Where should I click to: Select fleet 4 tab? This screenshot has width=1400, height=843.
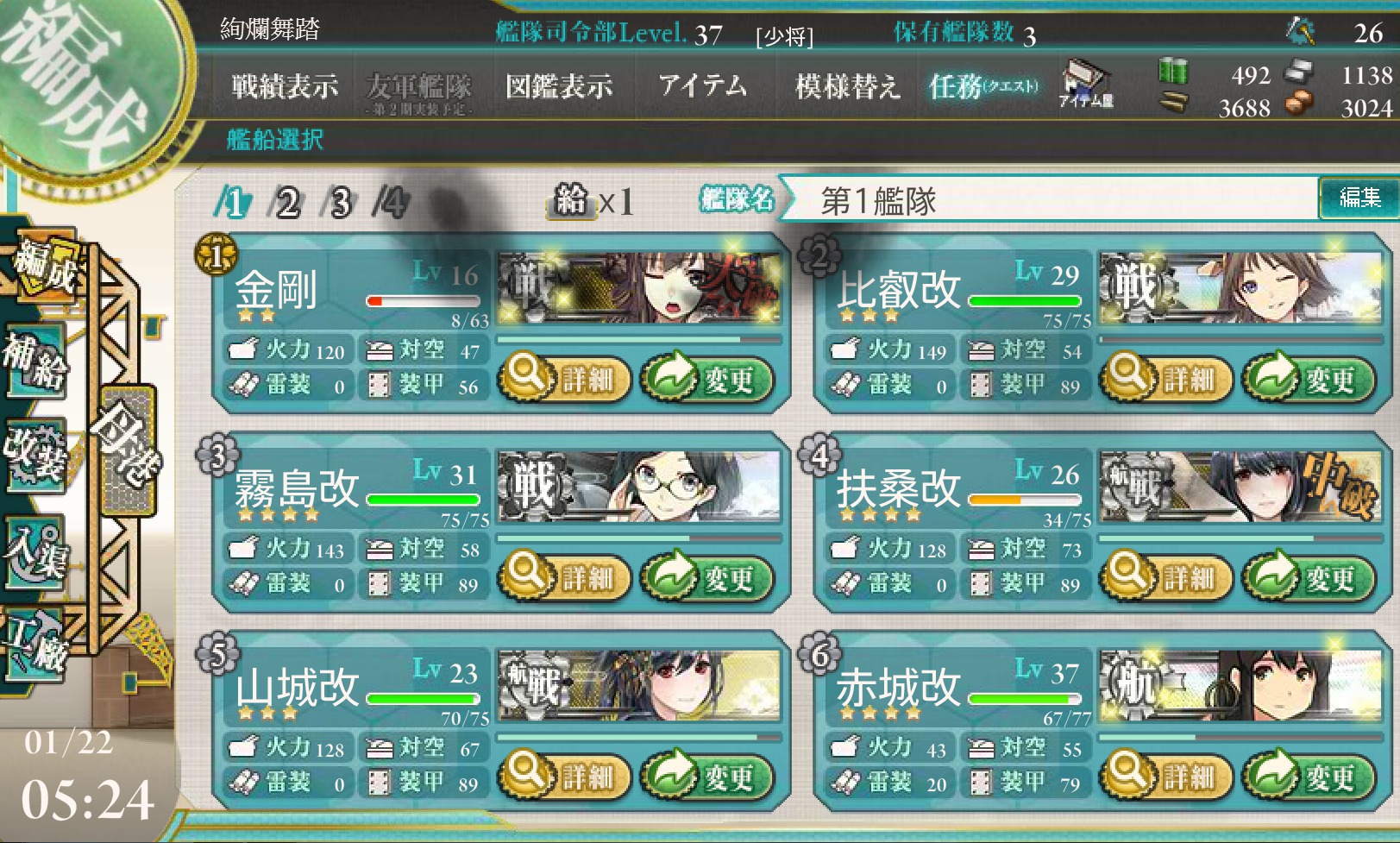click(x=392, y=204)
